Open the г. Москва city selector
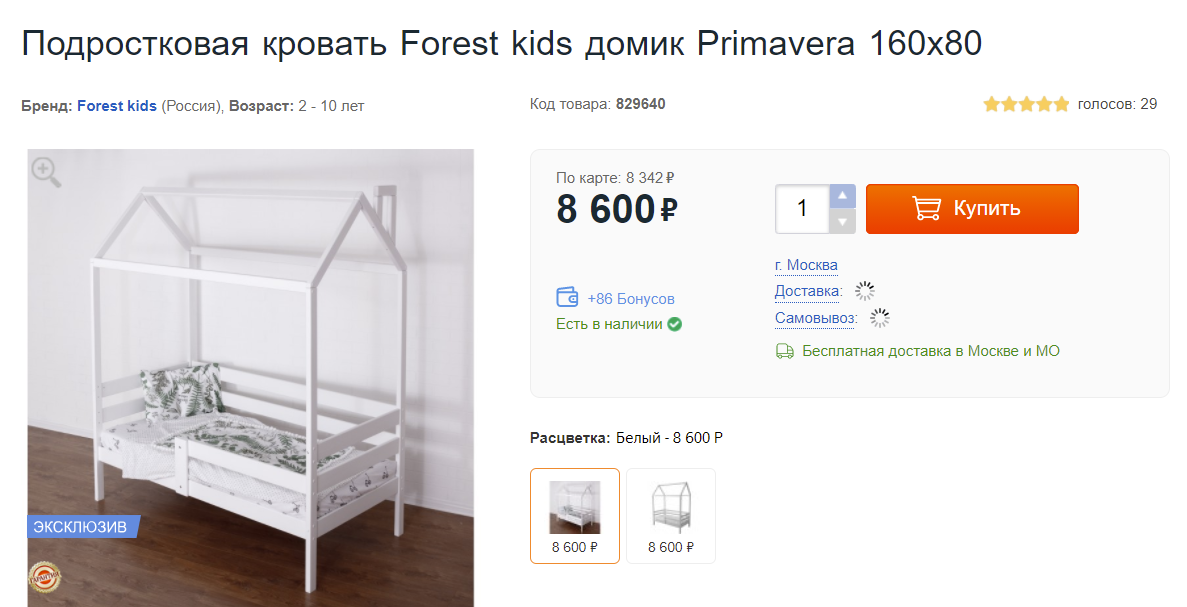Screen dimensions: 1187x607 coord(806,265)
